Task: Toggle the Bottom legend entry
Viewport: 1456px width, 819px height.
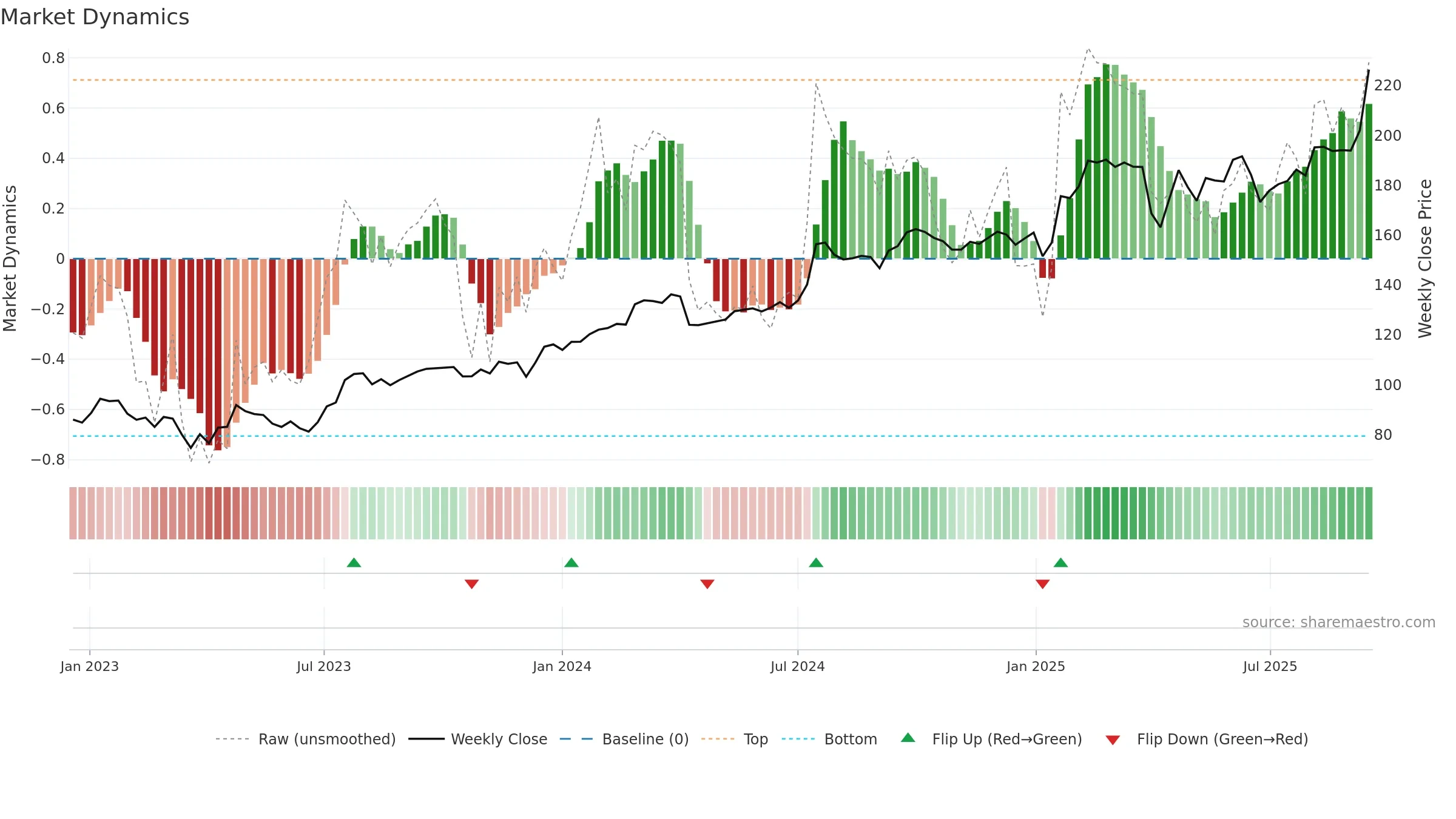Action: coord(829,739)
